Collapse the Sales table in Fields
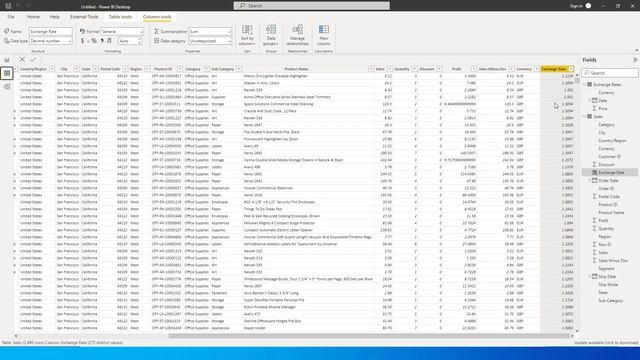This screenshot has height=360, width=640. [584, 117]
